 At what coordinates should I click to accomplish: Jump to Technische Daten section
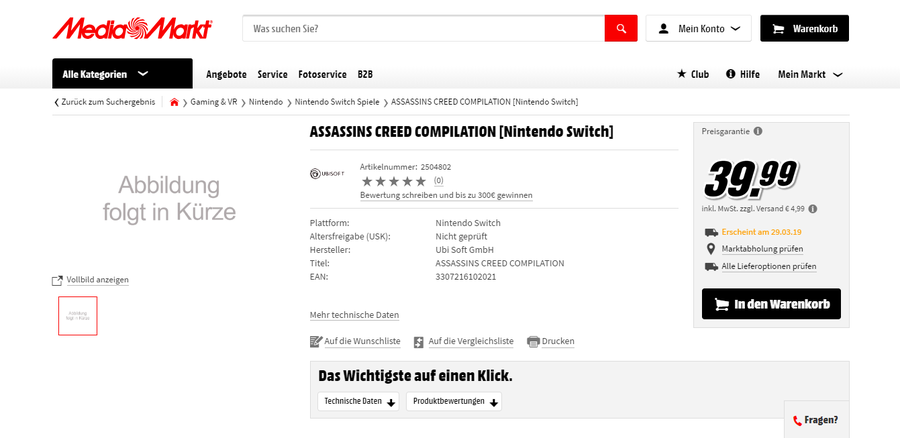tap(358, 401)
